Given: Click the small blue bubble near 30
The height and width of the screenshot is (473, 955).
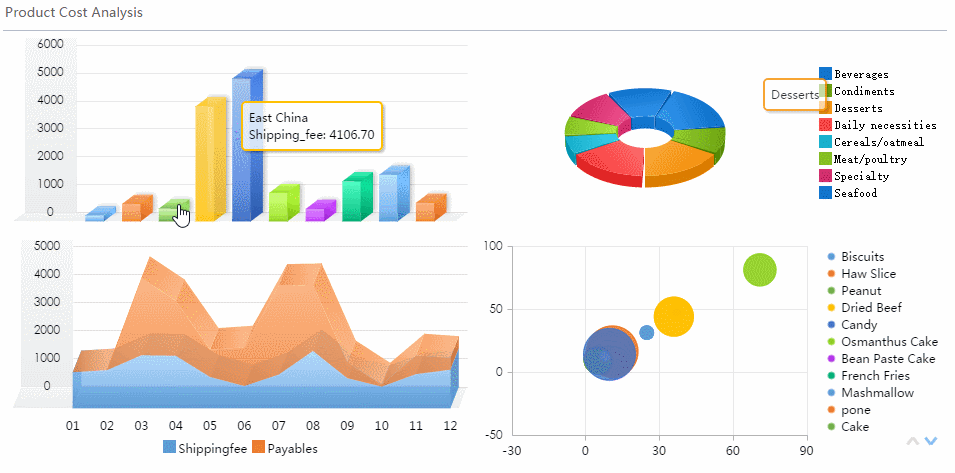Looking at the screenshot, I should [x=646, y=332].
